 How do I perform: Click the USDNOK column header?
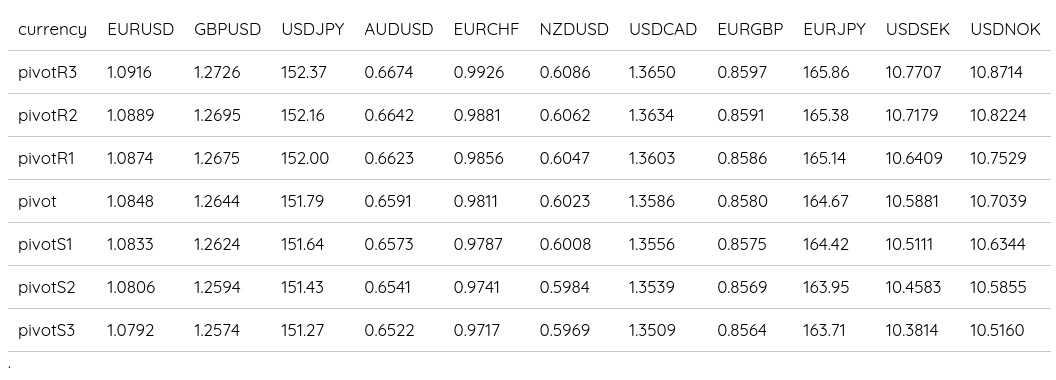click(1005, 30)
